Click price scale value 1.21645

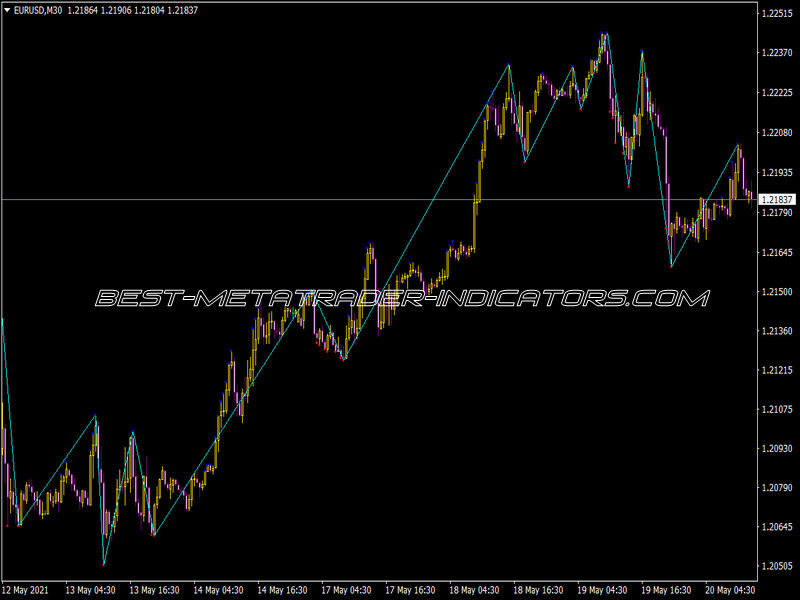tap(777, 253)
